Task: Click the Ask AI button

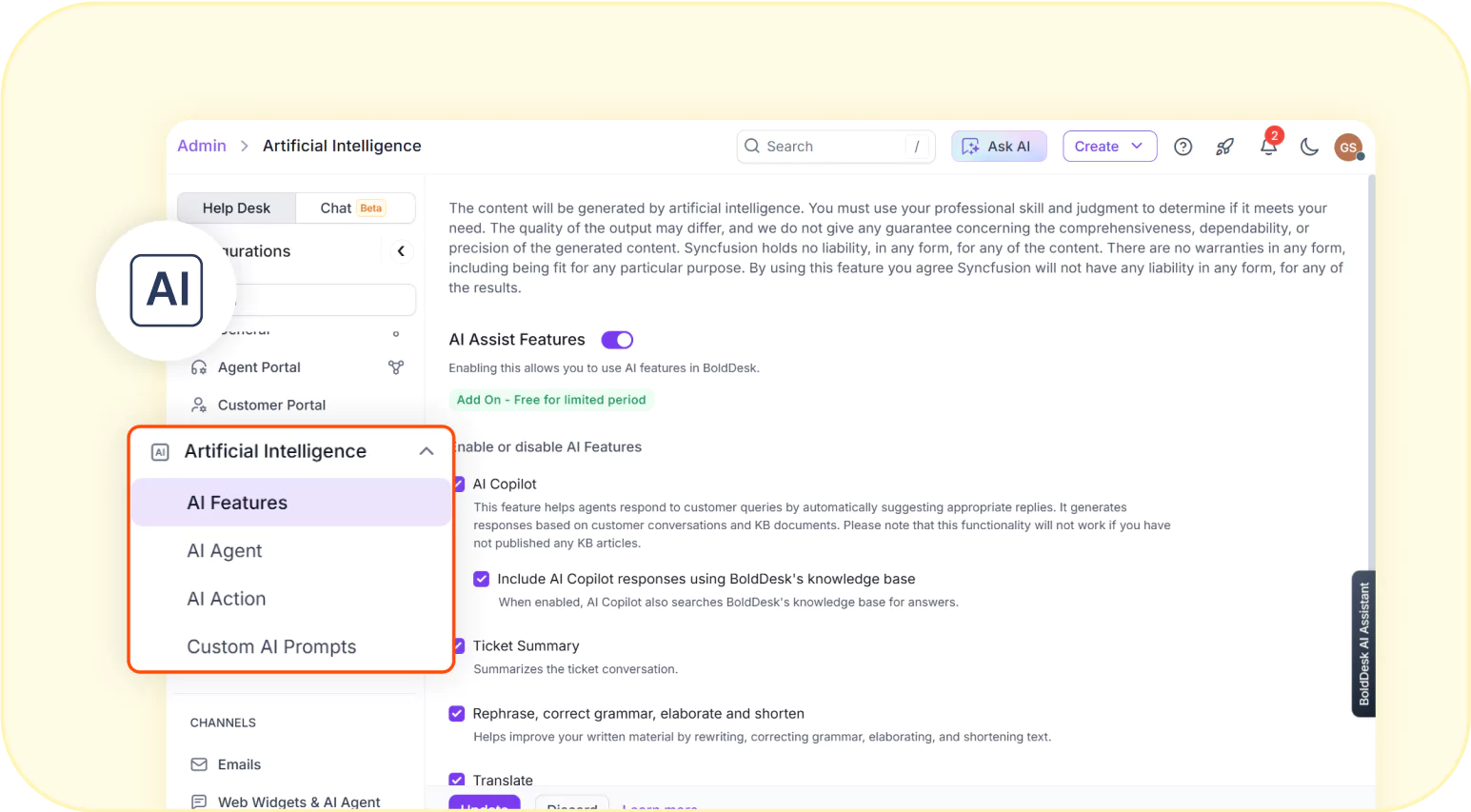Action: click(x=999, y=147)
